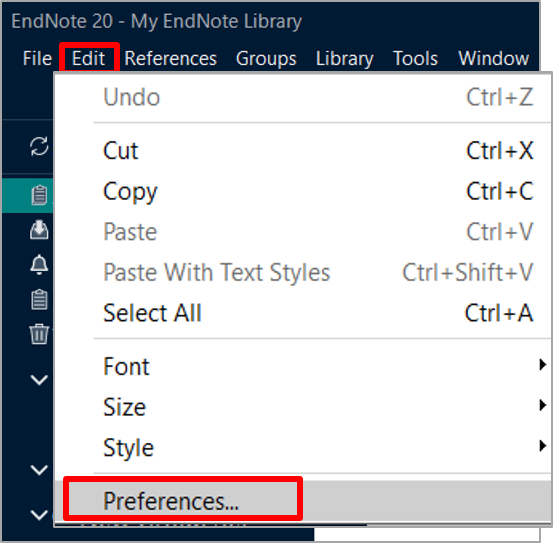This screenshot has height=543, width=553.
Task: Select the All References clipboard icon
Action: [x=39, y=195]
